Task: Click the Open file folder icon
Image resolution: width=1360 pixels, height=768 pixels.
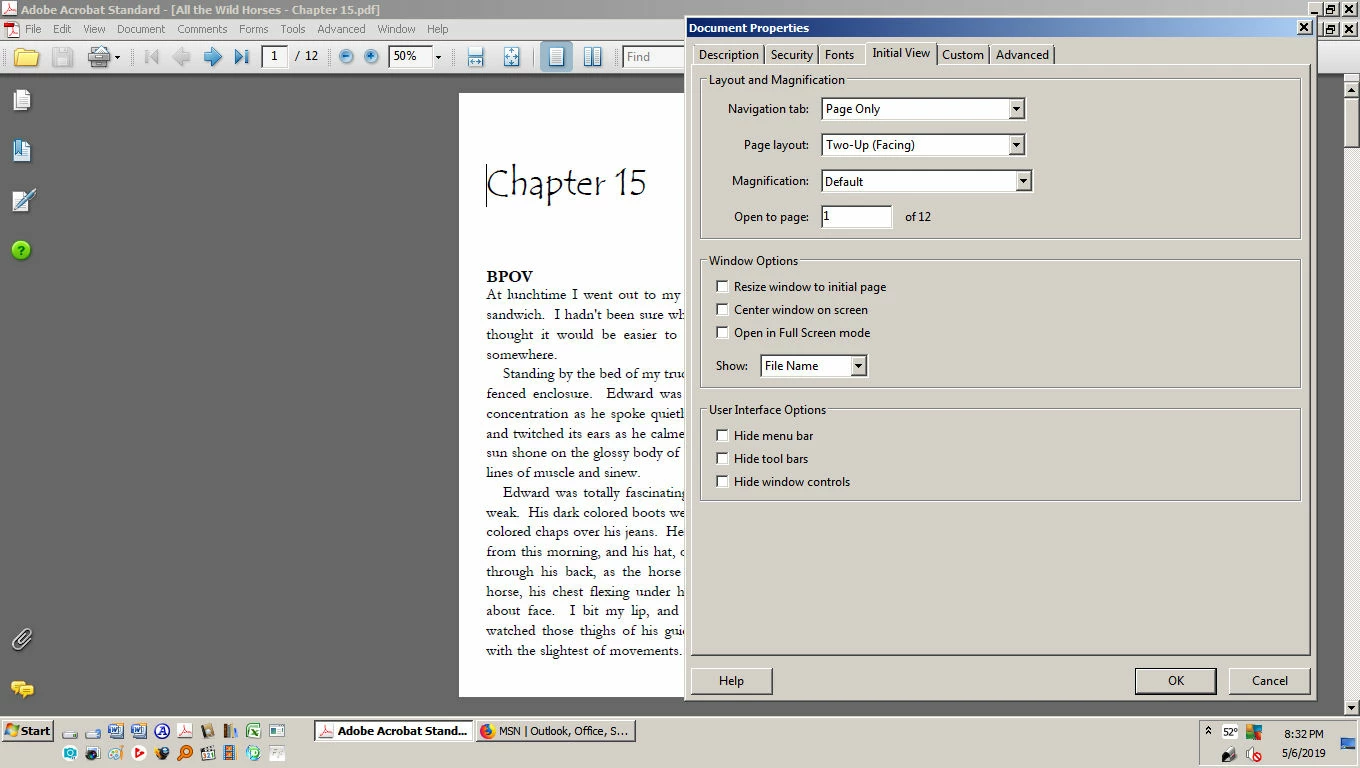Action: [x=27, y=57]
